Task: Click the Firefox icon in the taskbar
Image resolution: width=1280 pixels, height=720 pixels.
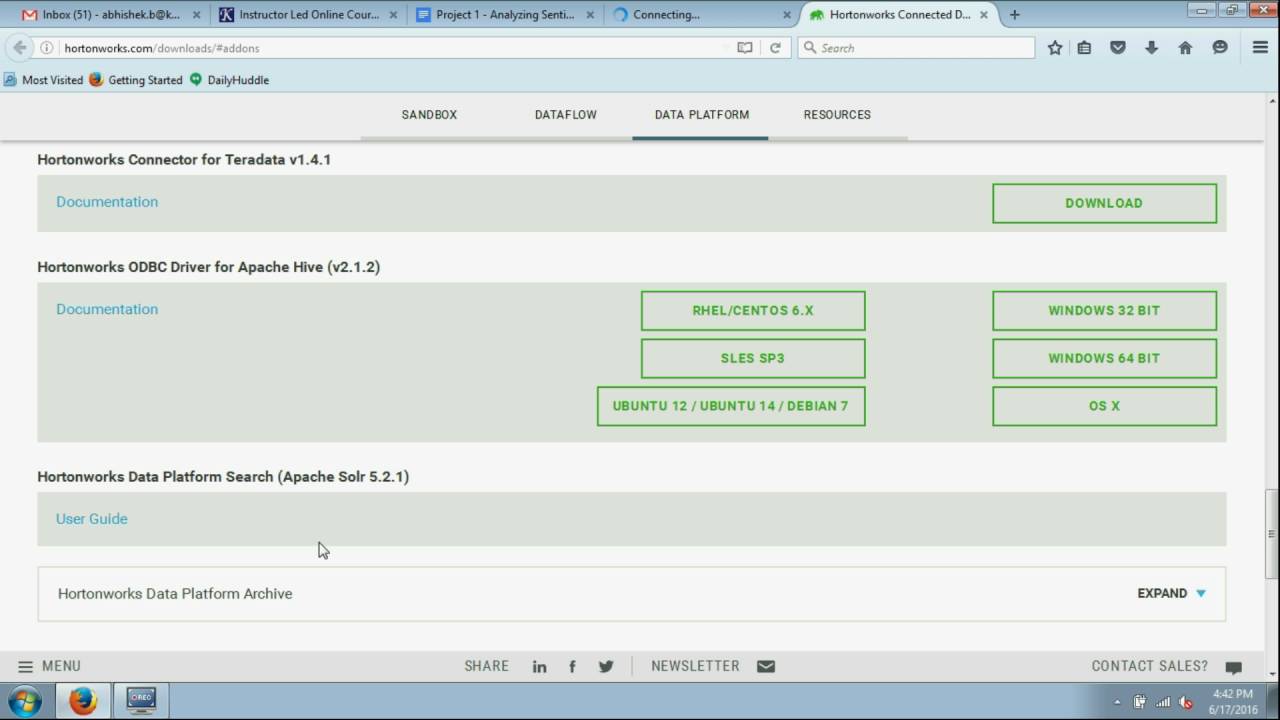Action: [83, 701]
